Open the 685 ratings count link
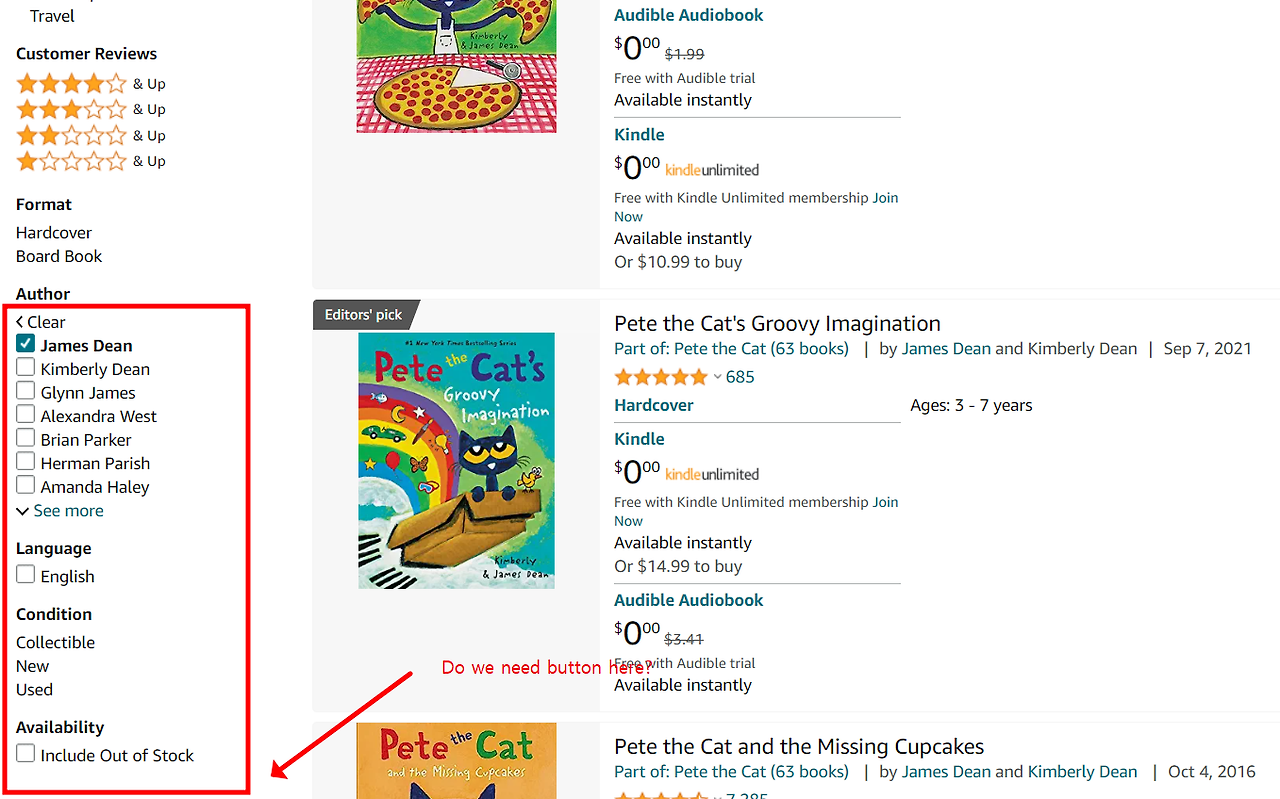1280x799 pixels. tap(740, 377)
